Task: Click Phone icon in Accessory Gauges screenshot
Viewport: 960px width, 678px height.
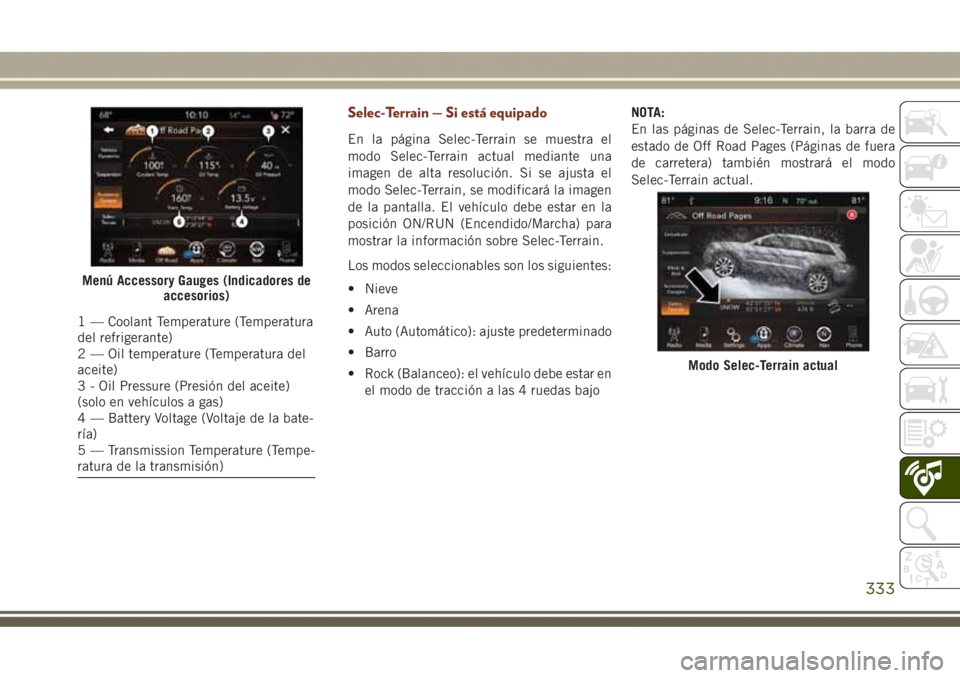Action: coord(286,252)
